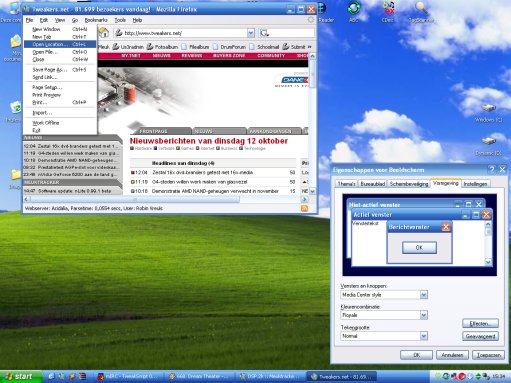Click the red system tray icon
The height and width of the screenshot is (383, 511).
[x=462, y=376]
